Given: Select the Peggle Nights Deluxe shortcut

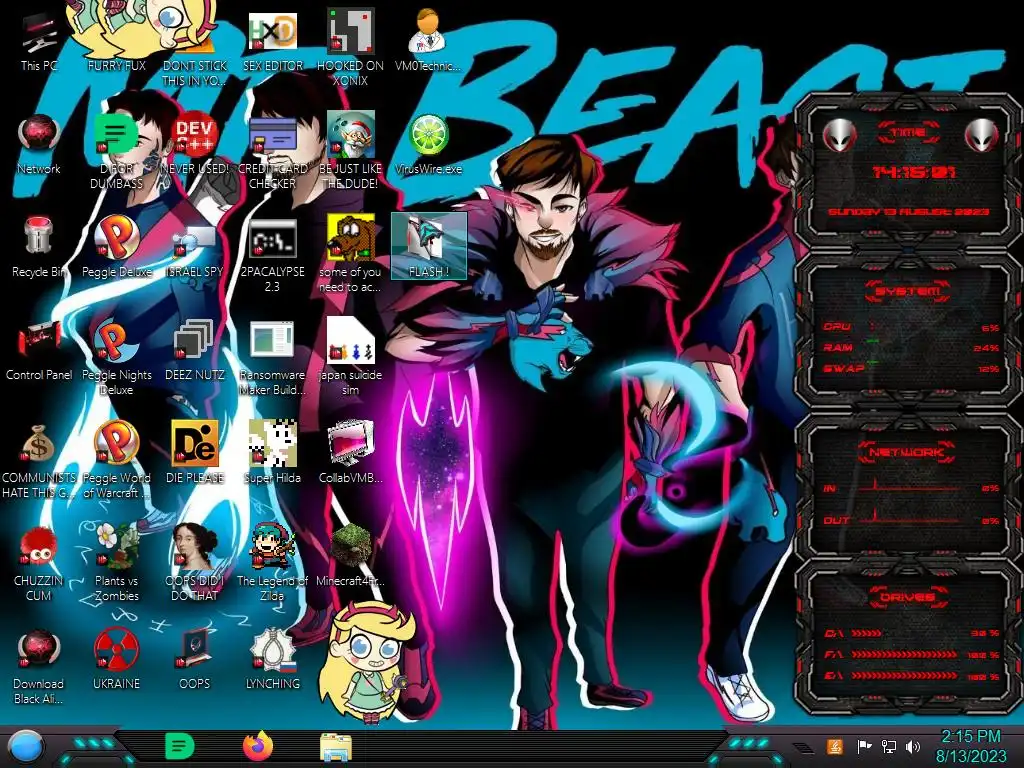Looking at the screenshot, I should (x=117, y=358).
